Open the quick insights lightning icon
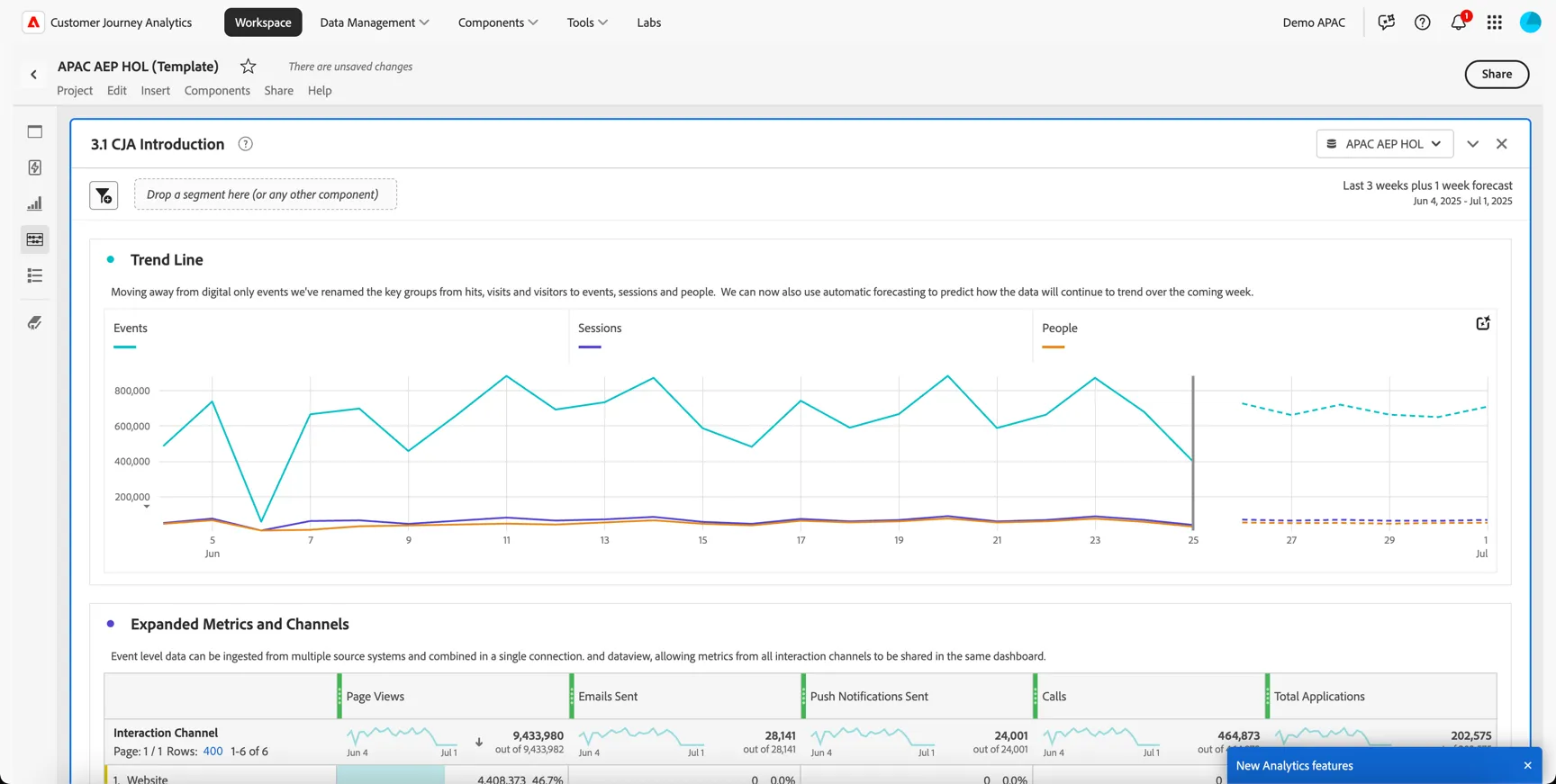Viewport: 1556px width, 784px height. tap(35, 167)
